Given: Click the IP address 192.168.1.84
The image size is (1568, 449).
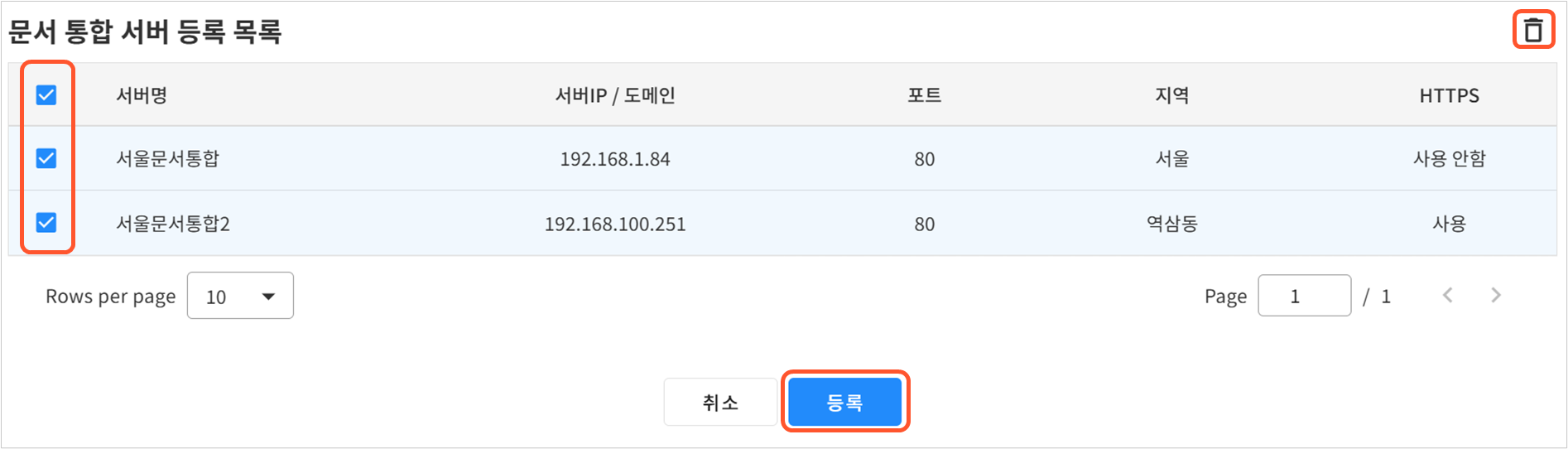Looking at the screenshot, I should tap(615, 159).
